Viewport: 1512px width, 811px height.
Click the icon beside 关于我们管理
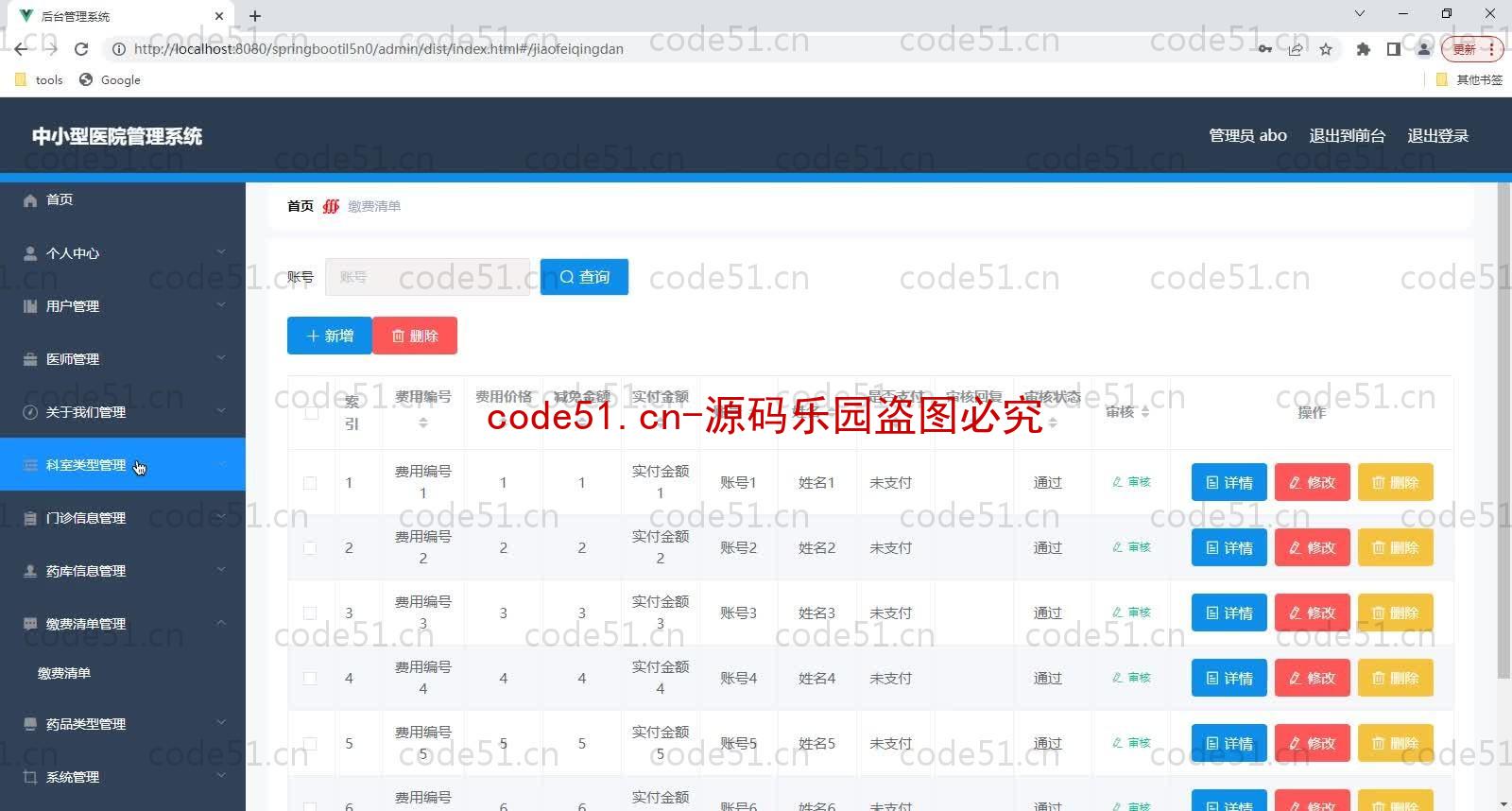point(30,412)
